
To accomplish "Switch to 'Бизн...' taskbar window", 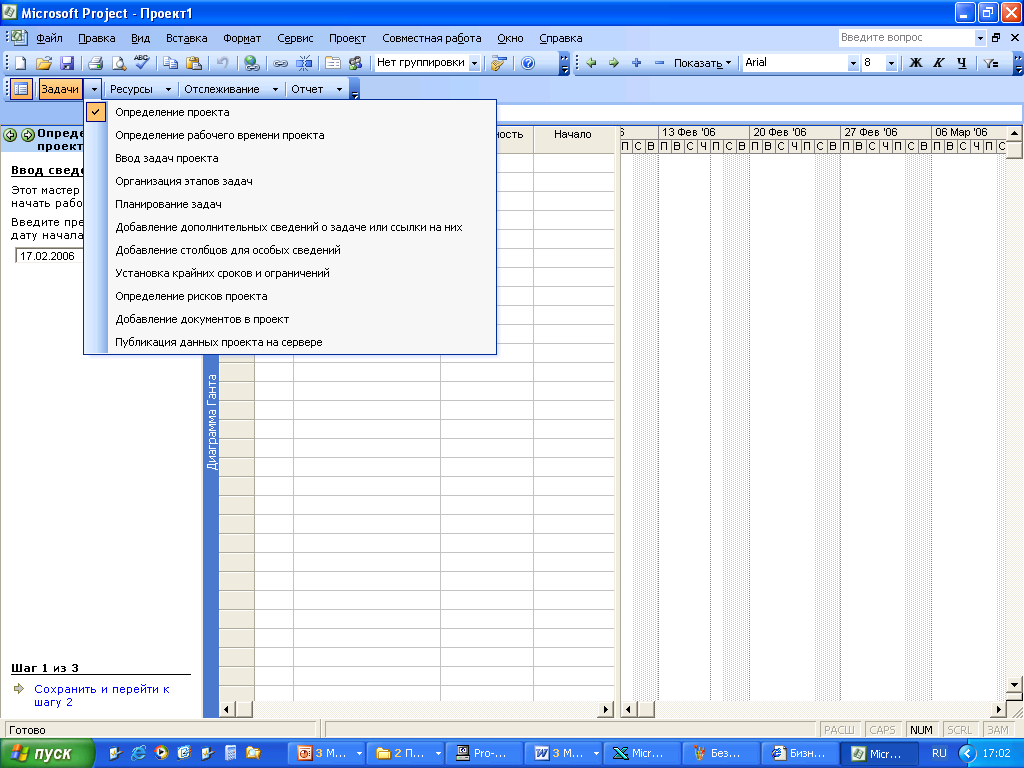I will click(800, 754).
